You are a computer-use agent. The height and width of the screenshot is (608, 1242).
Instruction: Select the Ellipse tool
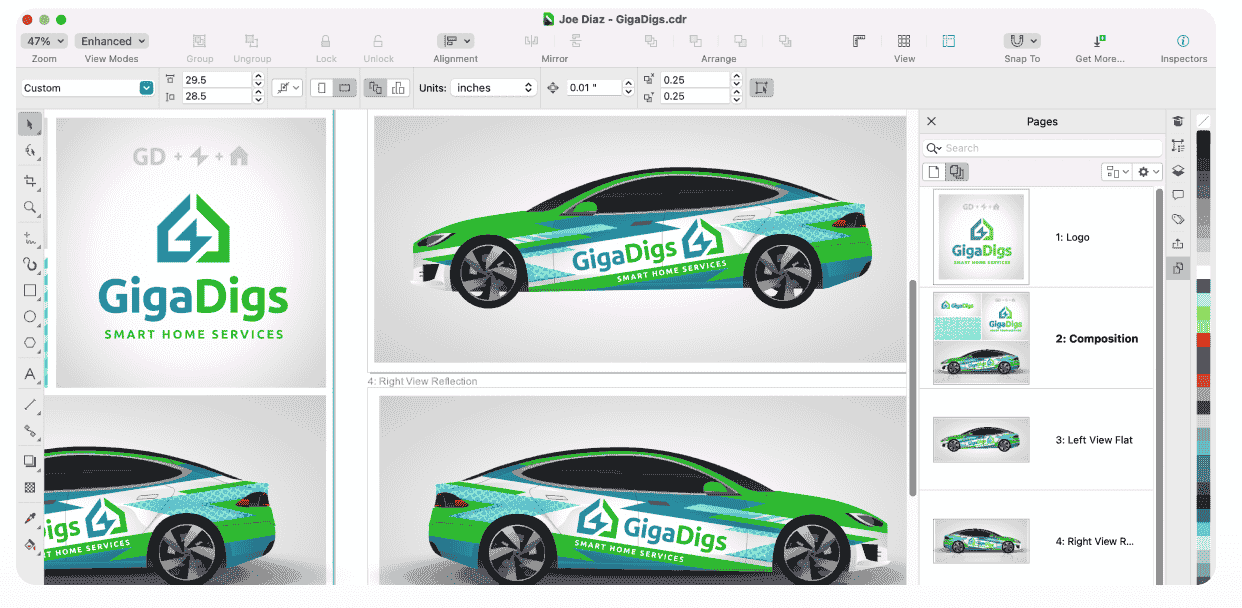point(30,316)
